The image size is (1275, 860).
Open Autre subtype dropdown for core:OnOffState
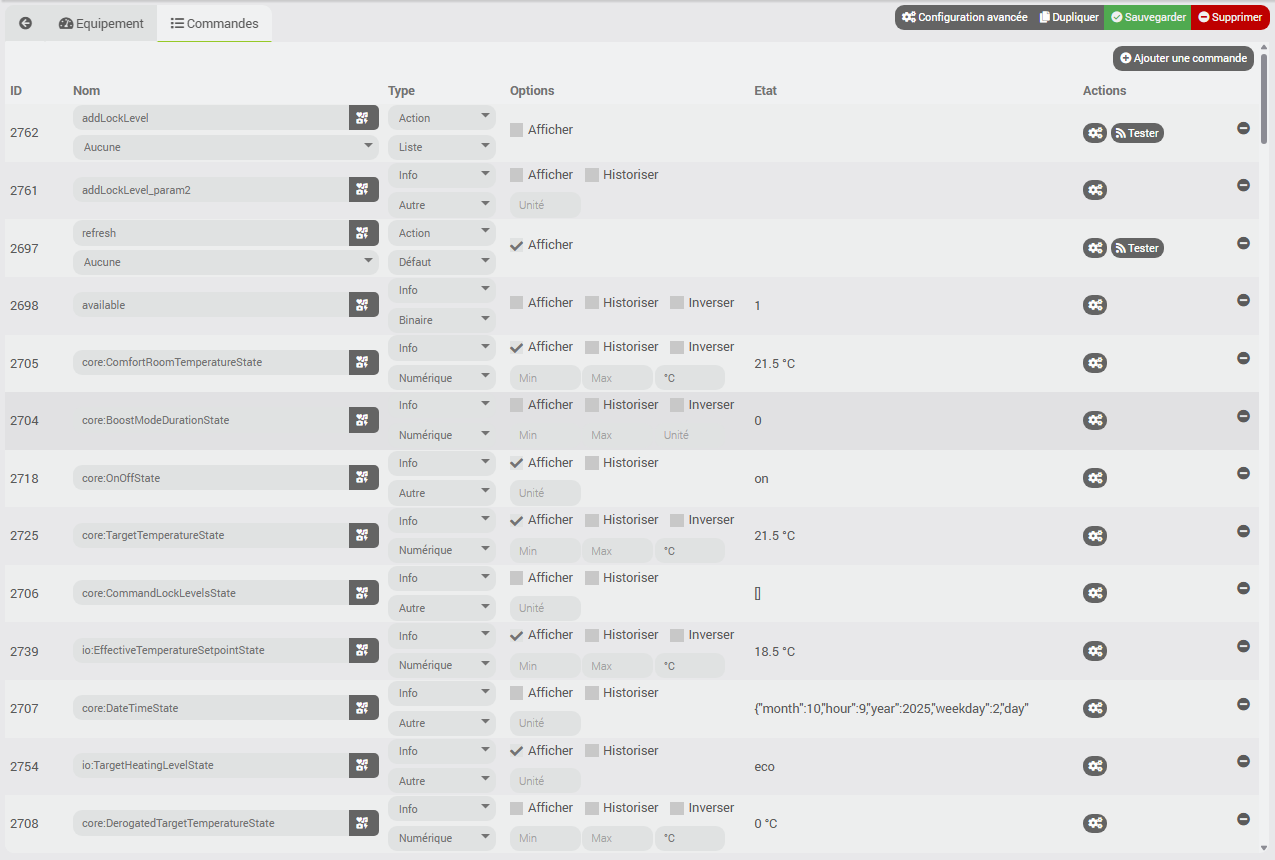442,493
